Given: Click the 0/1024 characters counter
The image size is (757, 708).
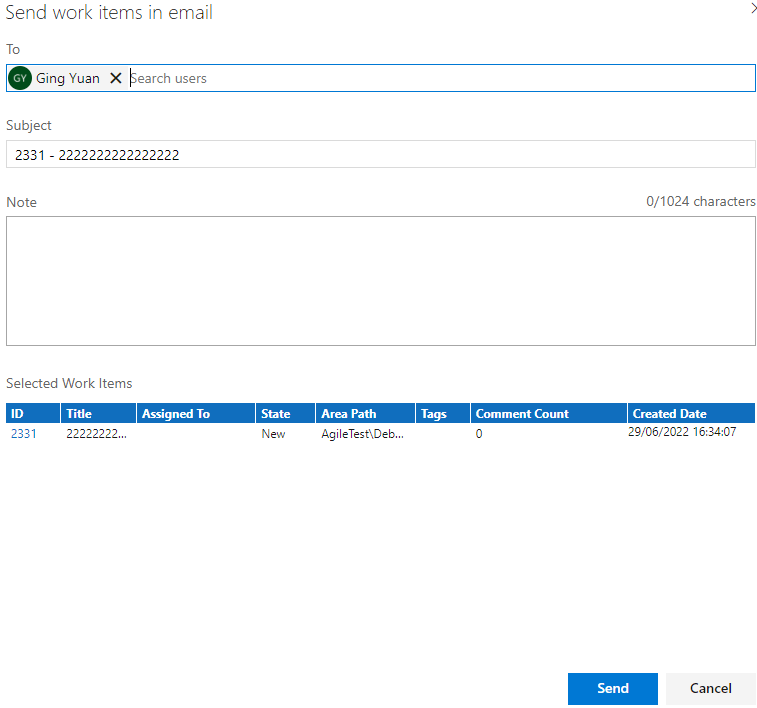Looking at the screenshot, I should click(701, 201).
